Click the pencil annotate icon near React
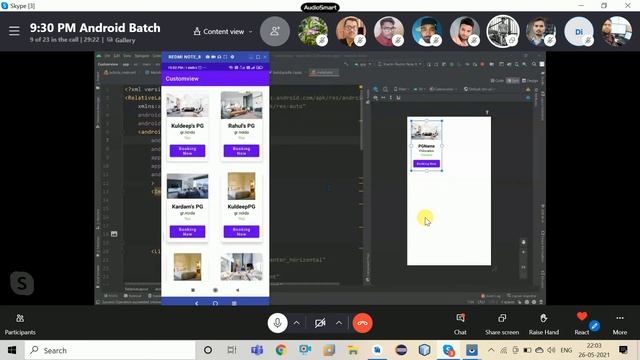 point(594,326)
